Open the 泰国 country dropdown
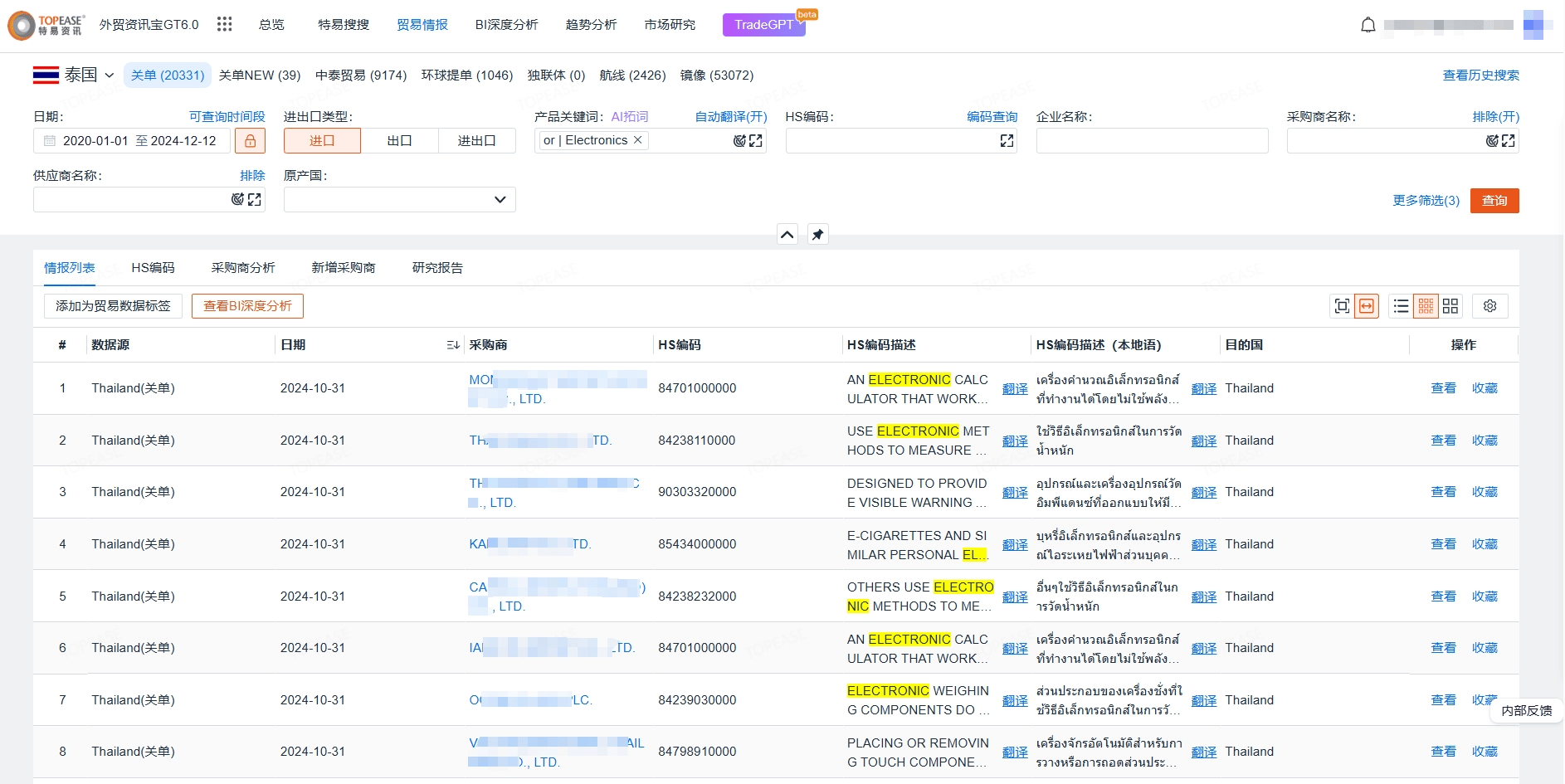The height and width of the screenshot is (784, 1565). [x=74, y=75]
